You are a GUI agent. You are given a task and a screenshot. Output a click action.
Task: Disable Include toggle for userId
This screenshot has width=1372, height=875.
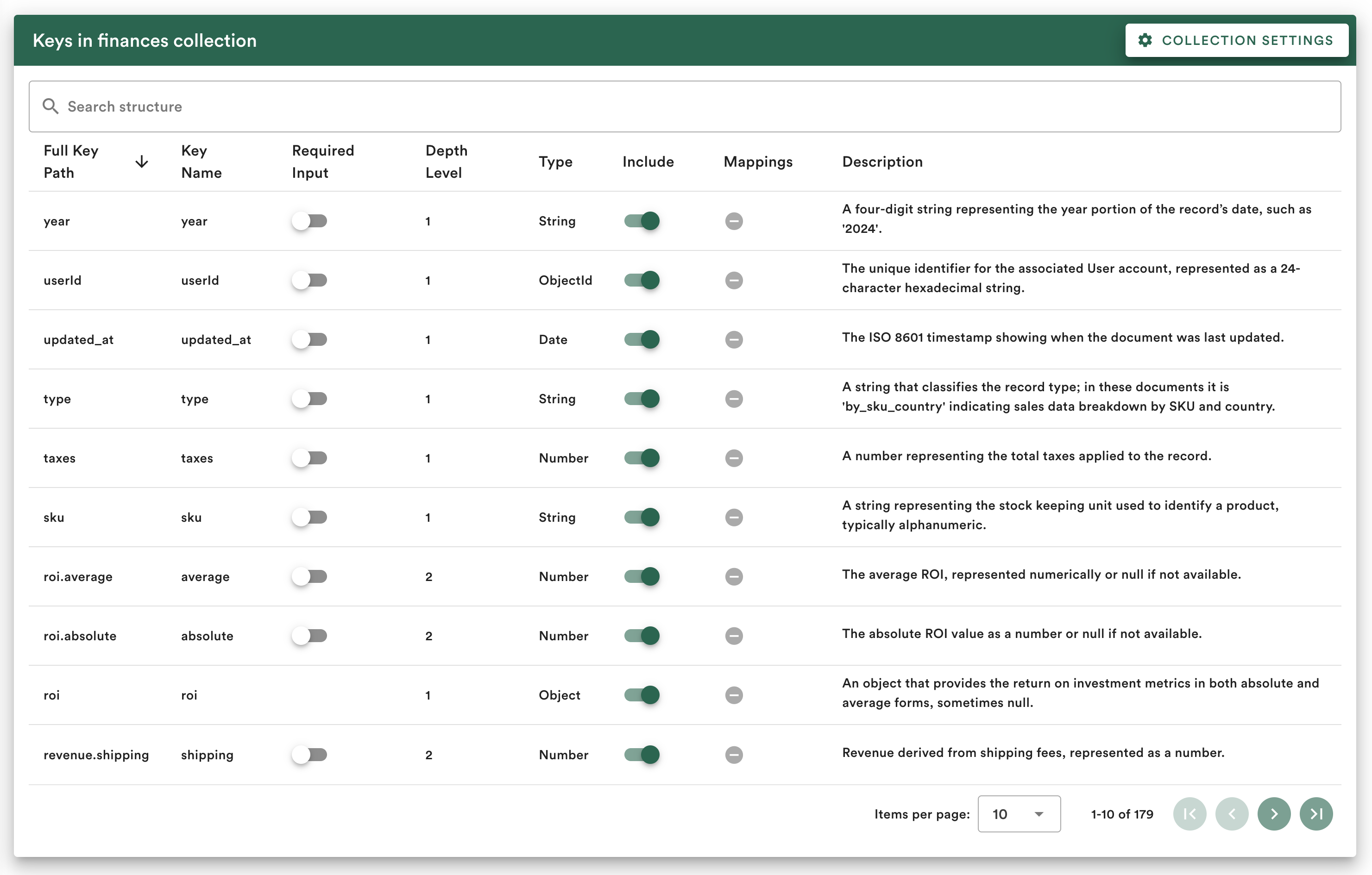642,280
